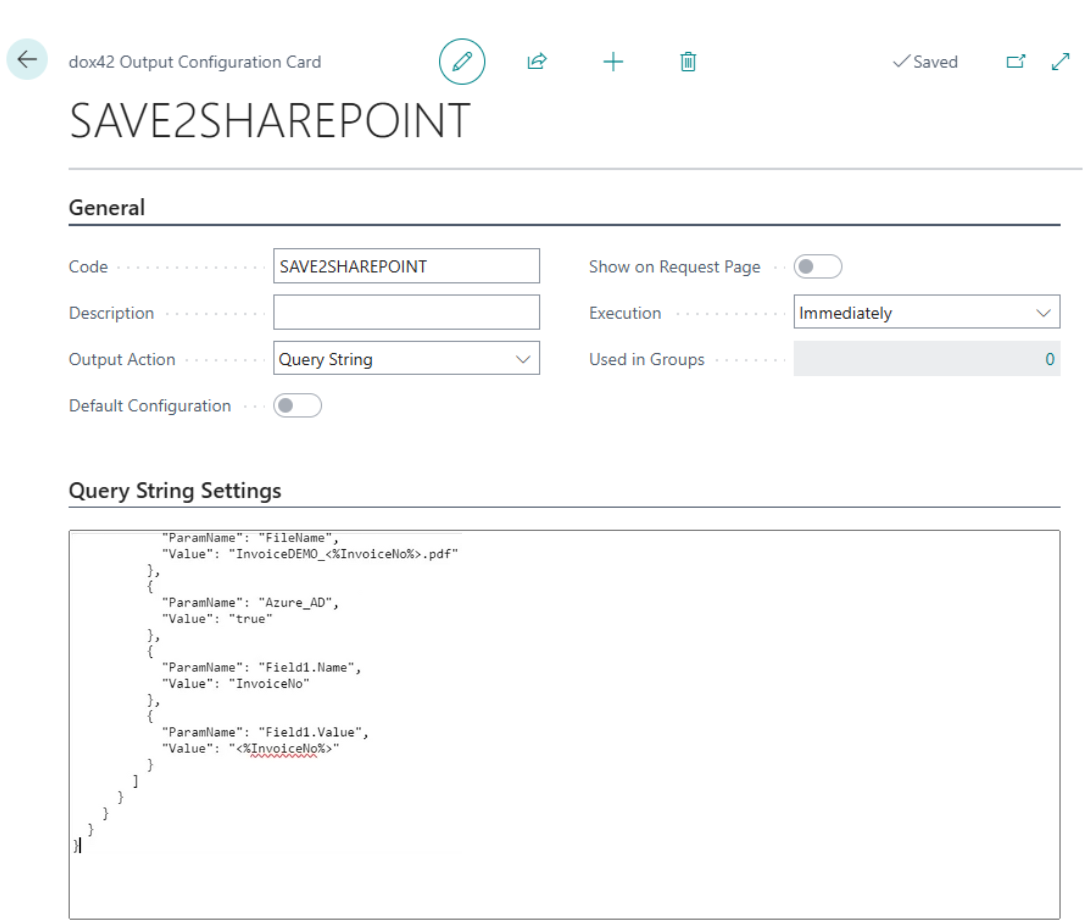This screenshot has width=1083, height=924.
Task: Click the Show on Request Page label
Action: click(x=675, y=267)
